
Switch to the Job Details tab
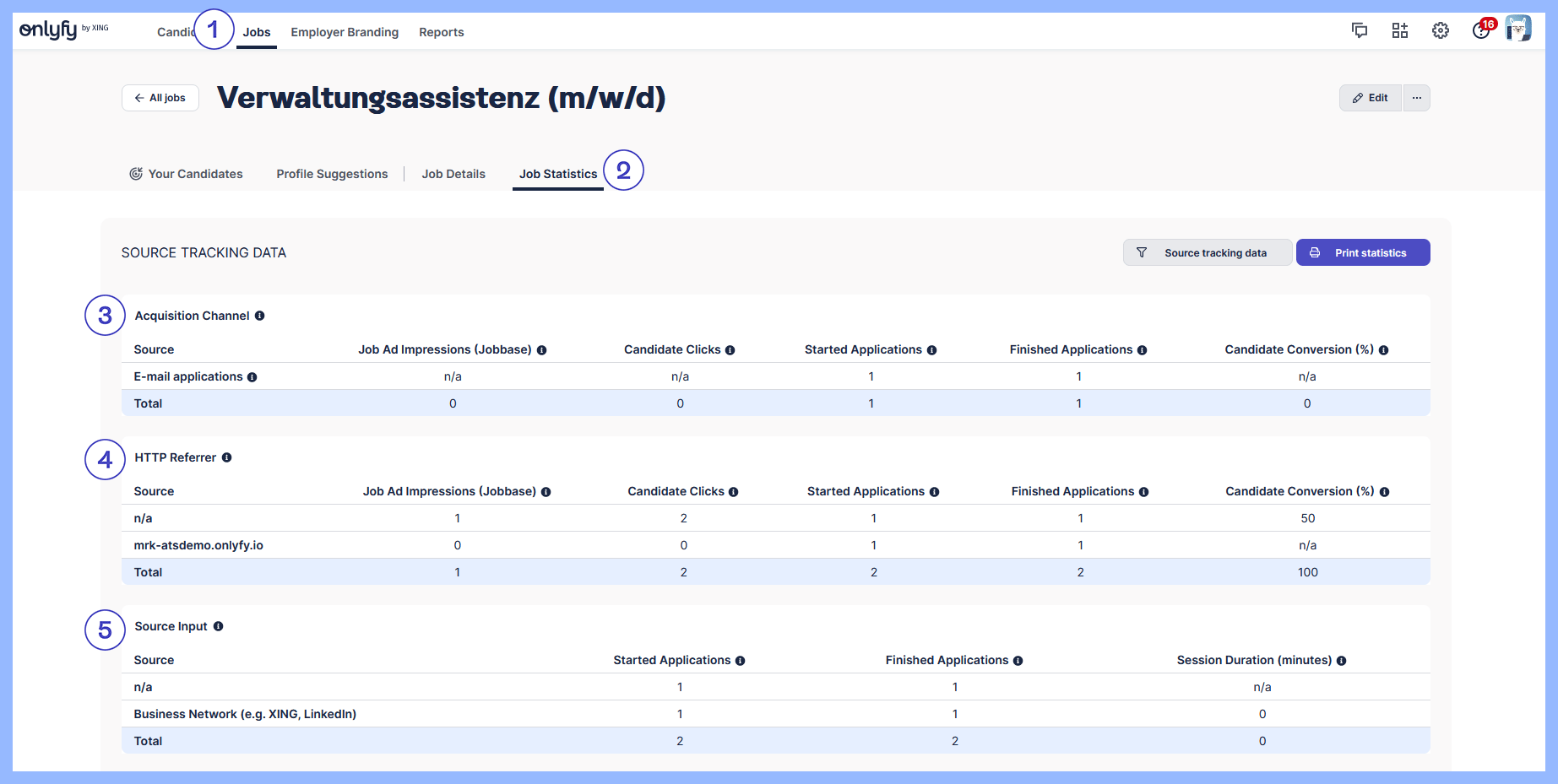point(453,174)
